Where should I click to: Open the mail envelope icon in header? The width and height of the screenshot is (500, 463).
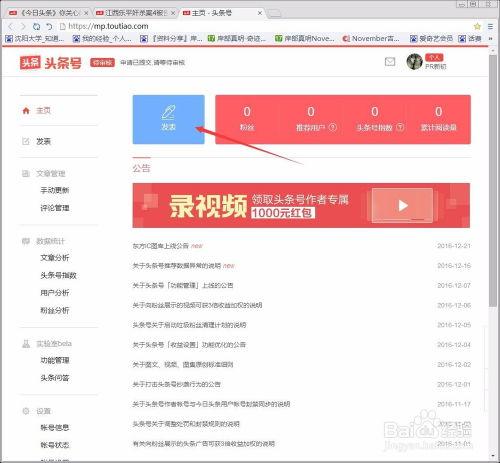[x=390, y=62]
